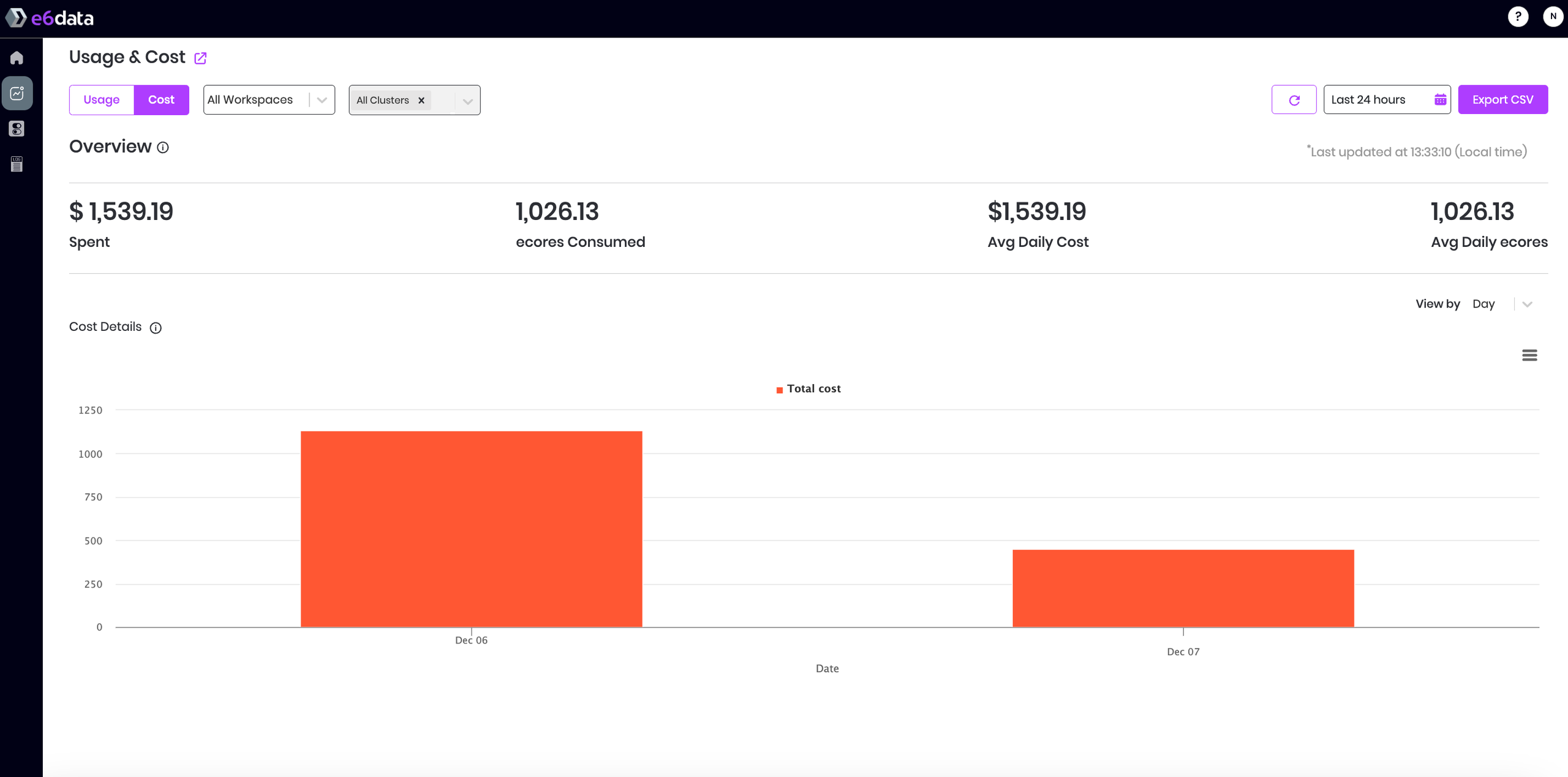Open the chart hamburger menu

click(x=1529, y=355)
